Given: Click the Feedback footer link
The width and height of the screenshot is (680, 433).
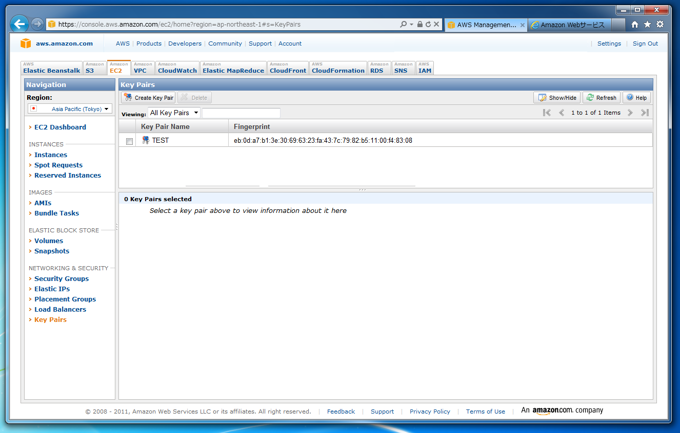Looking at the screenshot, I should click(341, 411).
